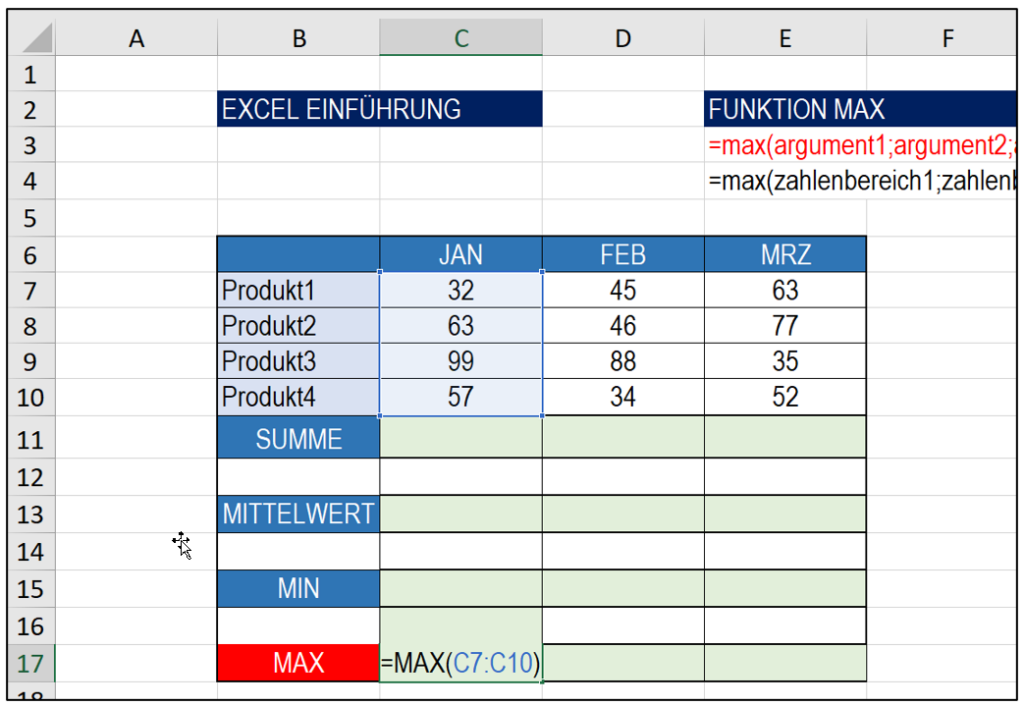
Task: Select row 12 header
Action: click(31, 477)
